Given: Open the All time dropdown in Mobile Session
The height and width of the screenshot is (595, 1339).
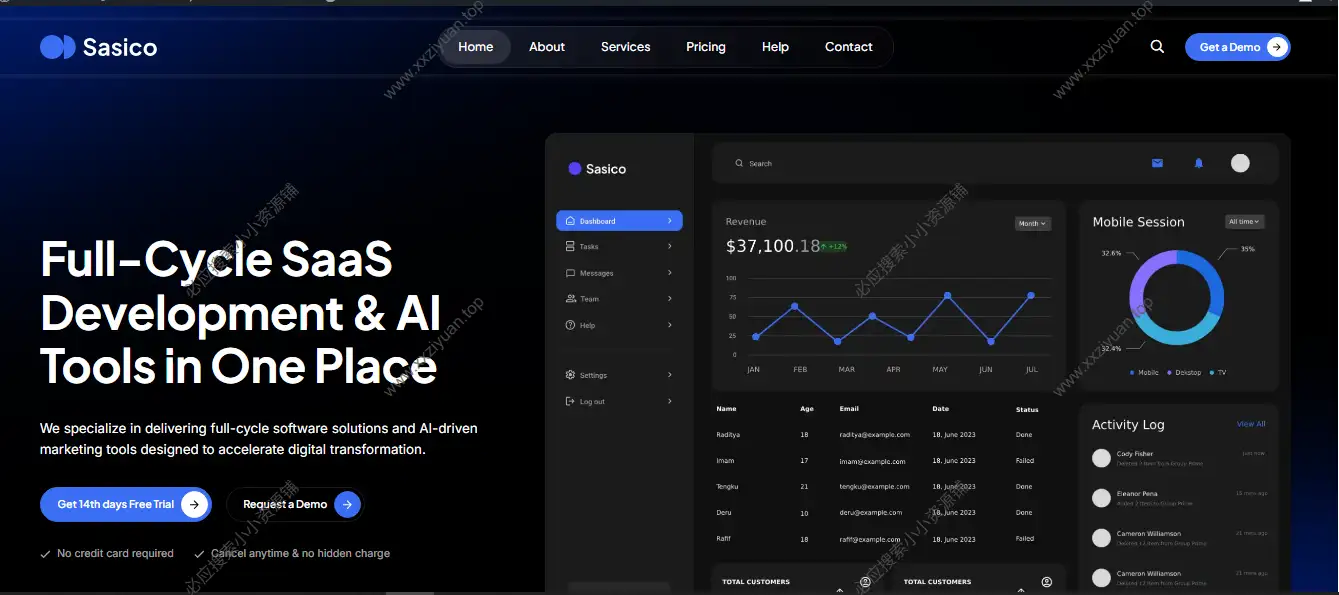Looking at the screenshot, I should [1244, 221].
